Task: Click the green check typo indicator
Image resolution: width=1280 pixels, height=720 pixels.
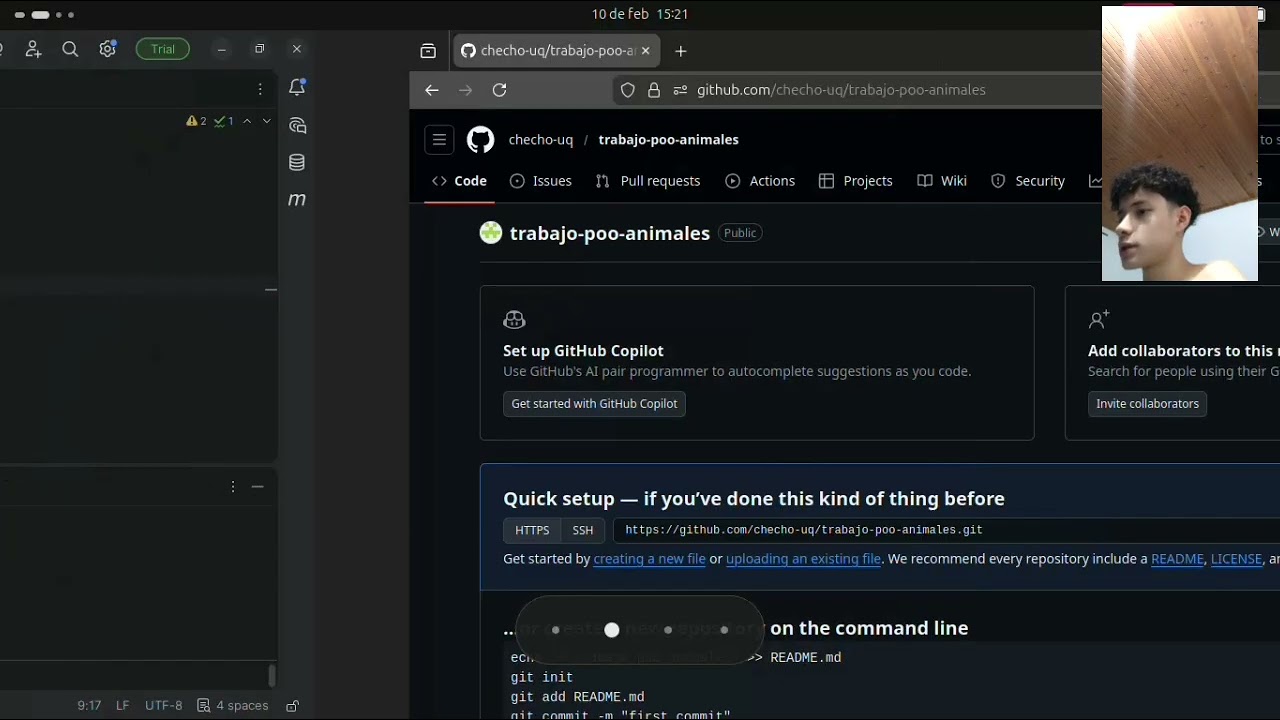Action: point(224,121)
